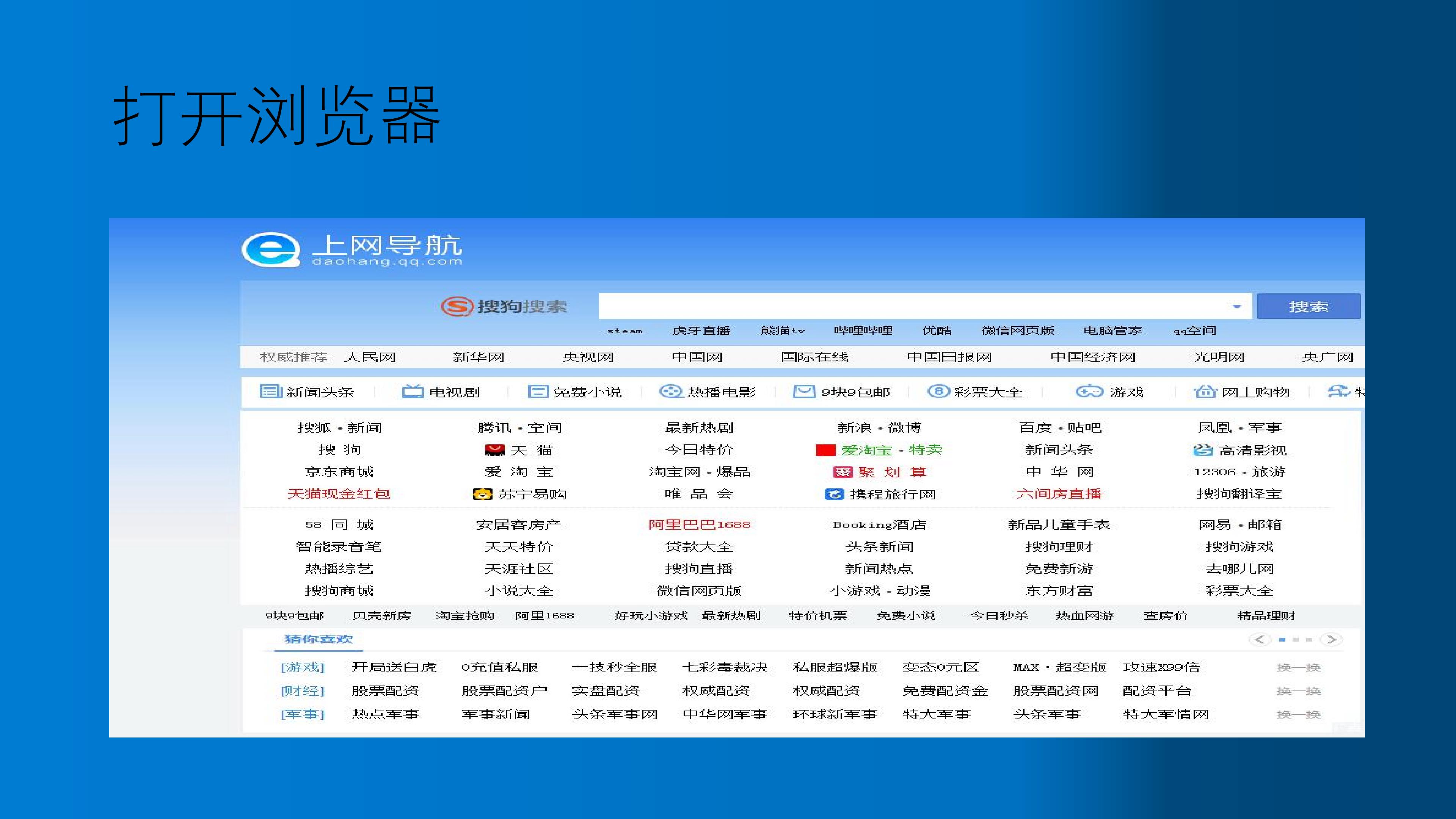The width and height of the screenshot is (1456, 819).
Task: Click the 安居客房产 link
Action: pos(519,524)
